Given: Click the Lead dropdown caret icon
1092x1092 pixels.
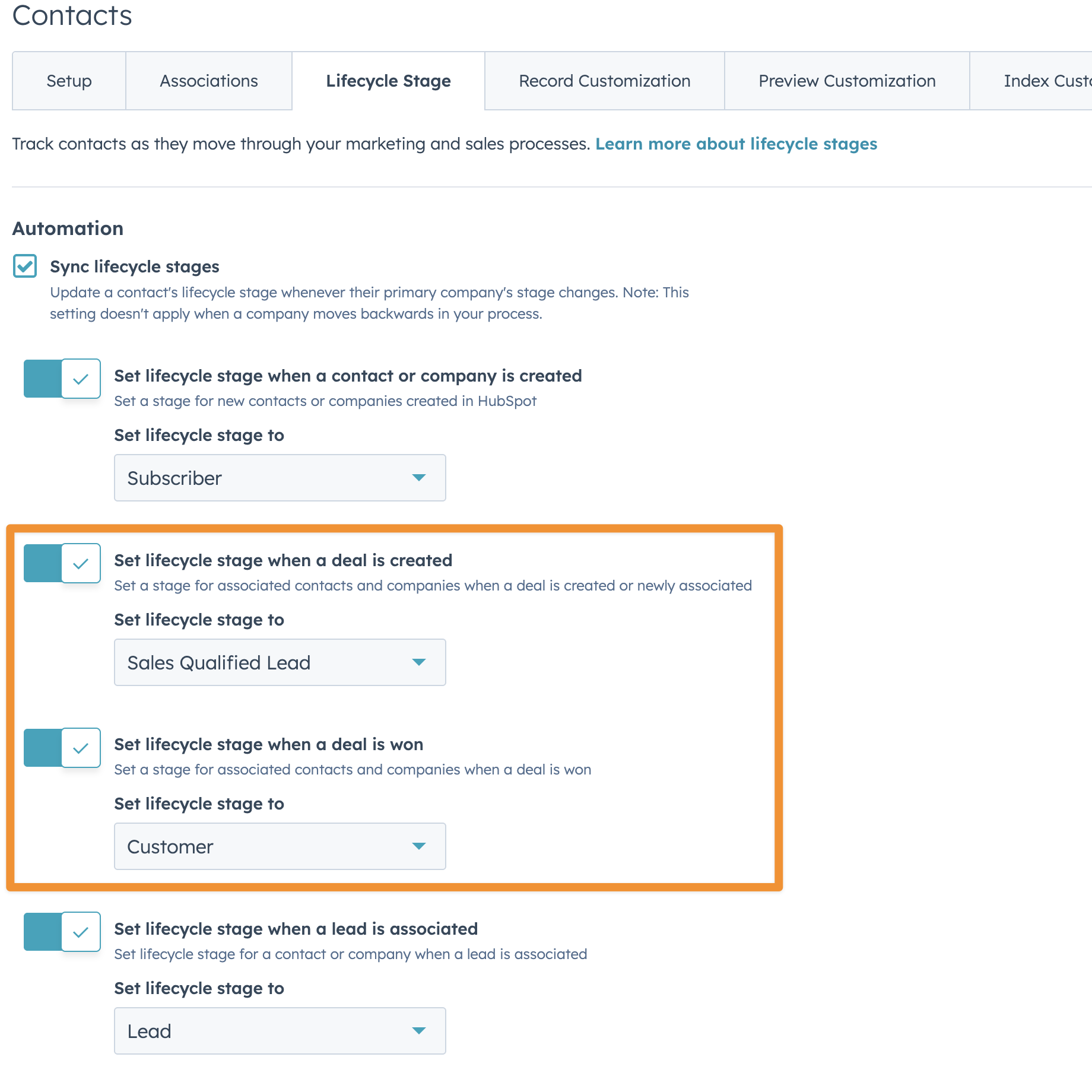Looking at the screenshot, I should [x=419, y=1031].
